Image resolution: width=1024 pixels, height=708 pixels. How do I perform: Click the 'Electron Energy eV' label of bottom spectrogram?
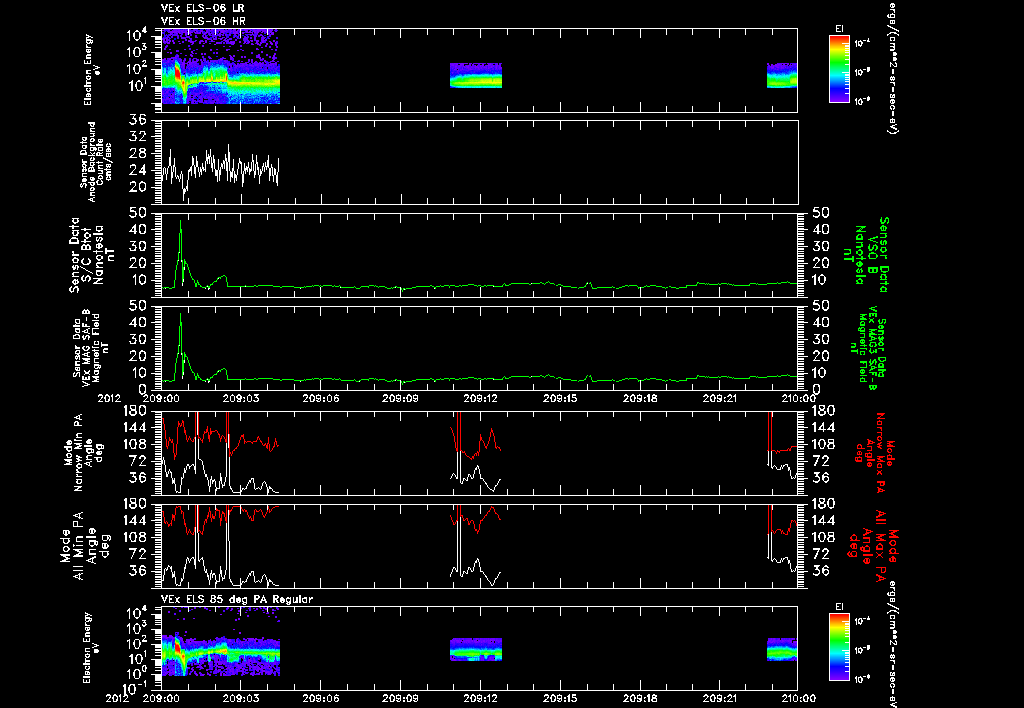pos(89,647)
